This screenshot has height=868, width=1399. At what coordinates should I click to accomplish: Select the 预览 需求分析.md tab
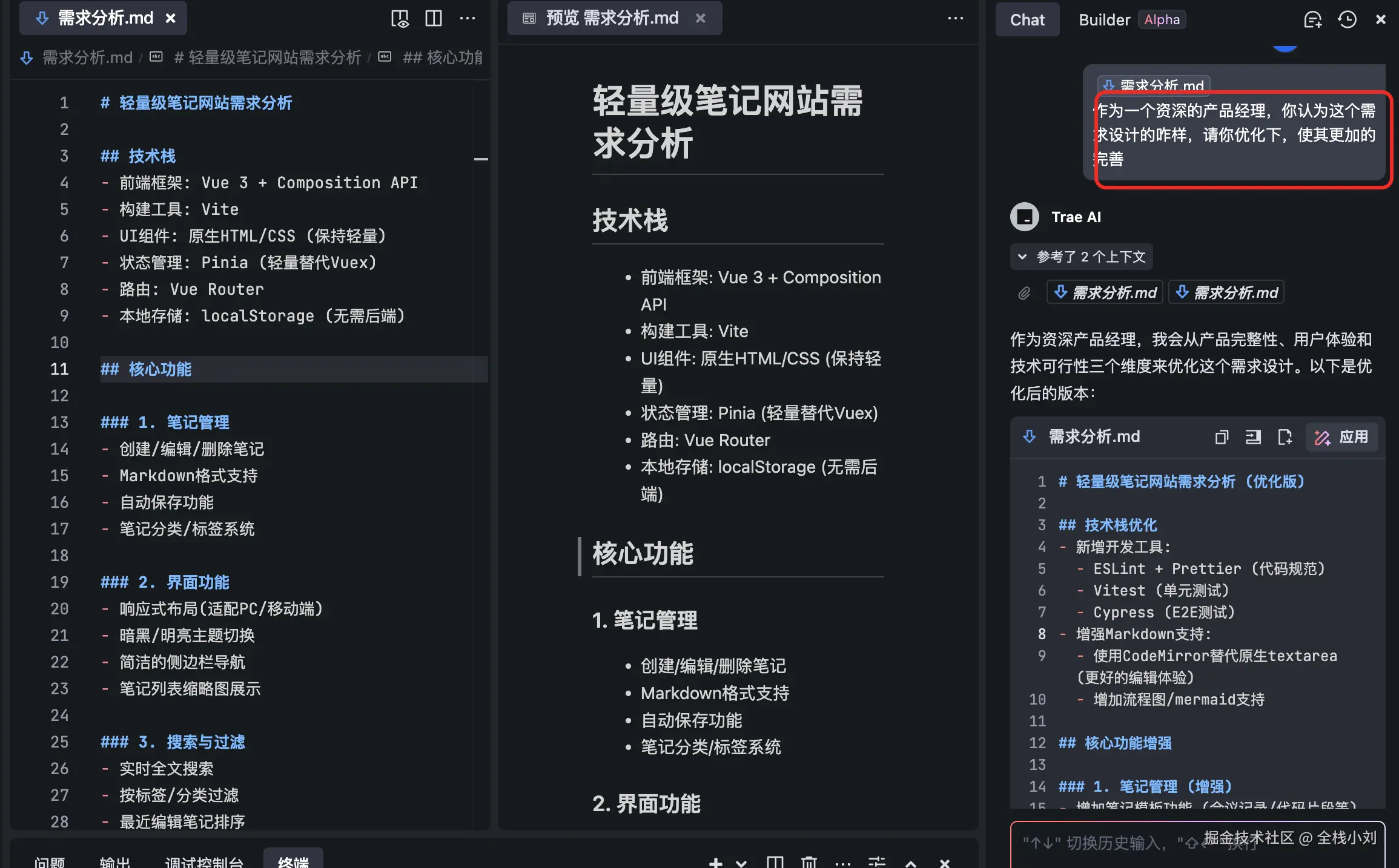(612, 18)
